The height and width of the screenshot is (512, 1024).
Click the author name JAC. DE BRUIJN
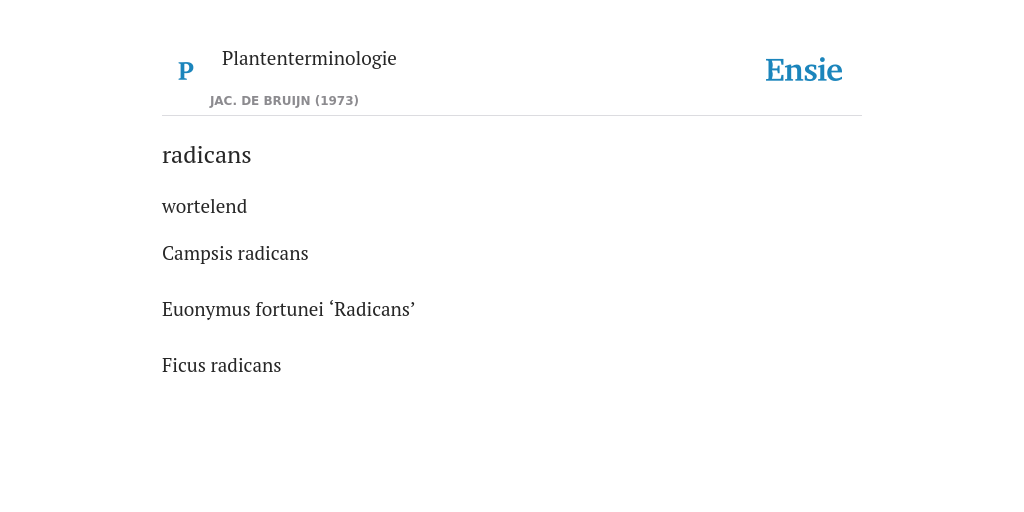click(260, 101)
